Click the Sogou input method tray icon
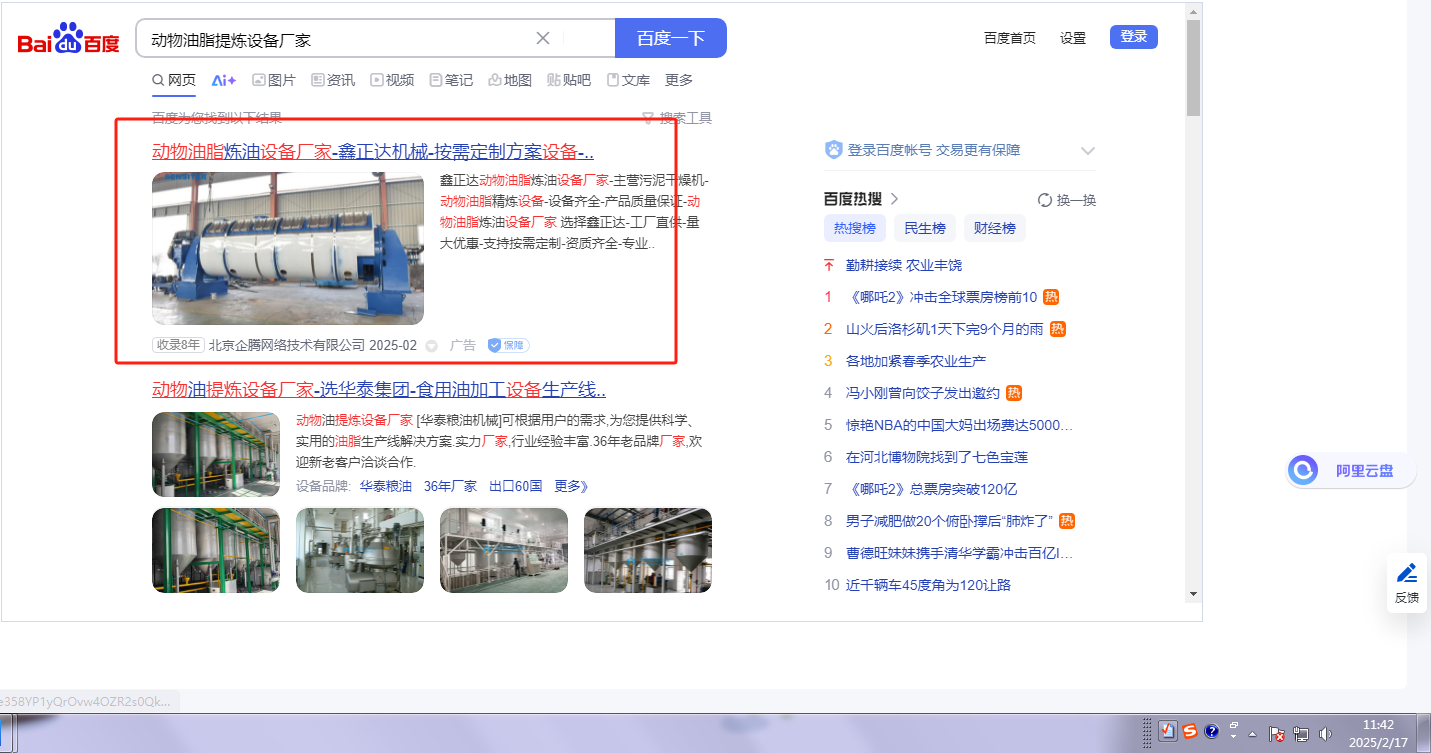Viewport: 1431px width, 753px height. 1190,732
